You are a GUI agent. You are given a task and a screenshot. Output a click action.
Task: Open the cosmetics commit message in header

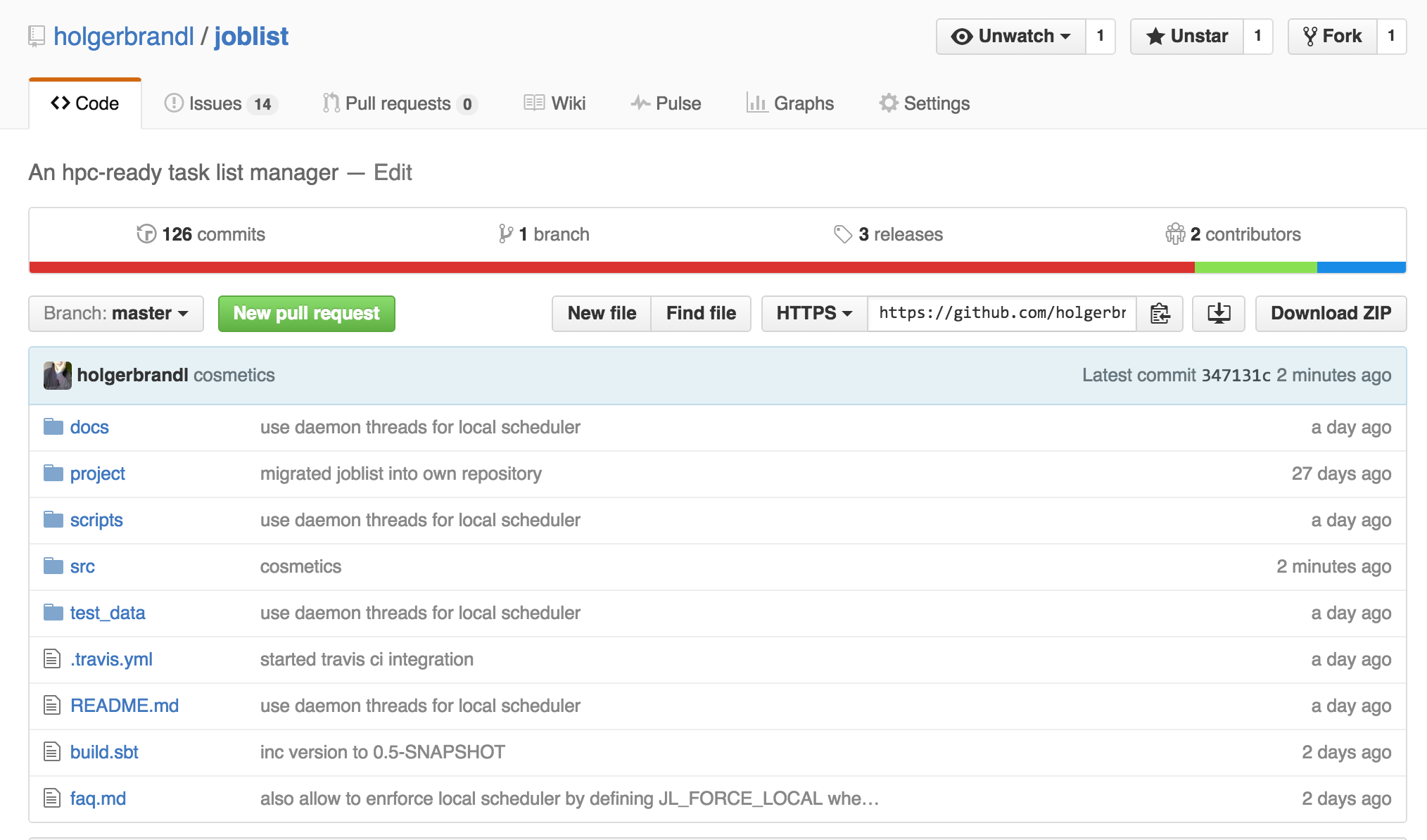(x=234, y=376)
